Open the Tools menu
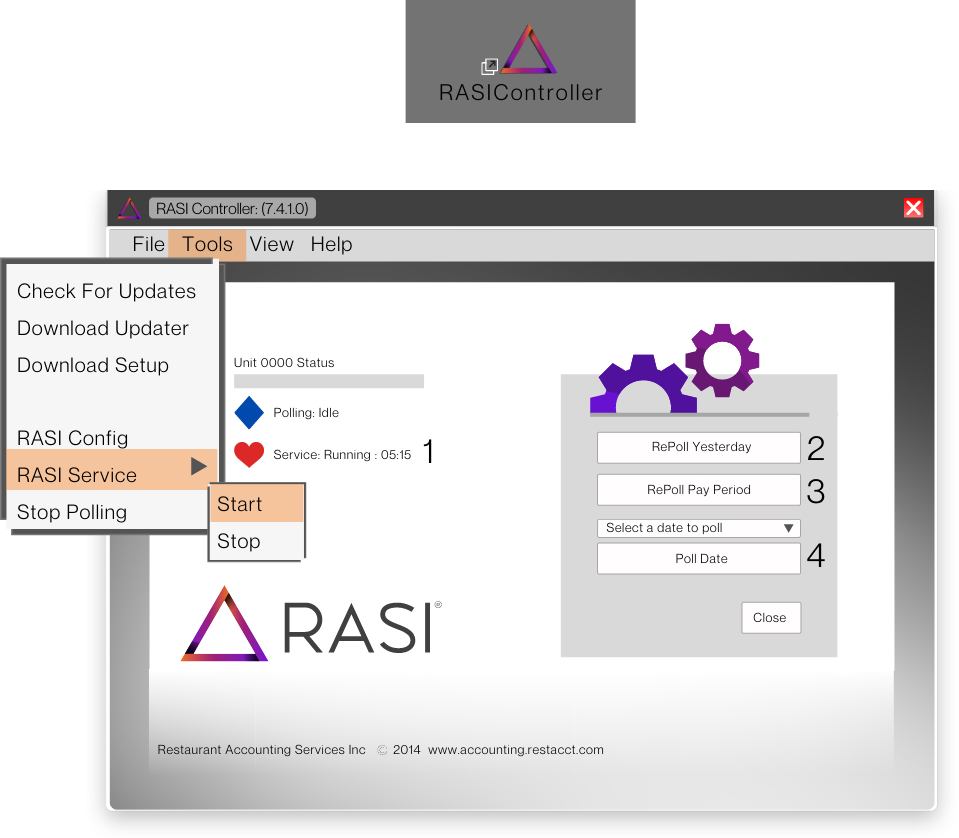 pyautogui.click(x=206, y=244)
